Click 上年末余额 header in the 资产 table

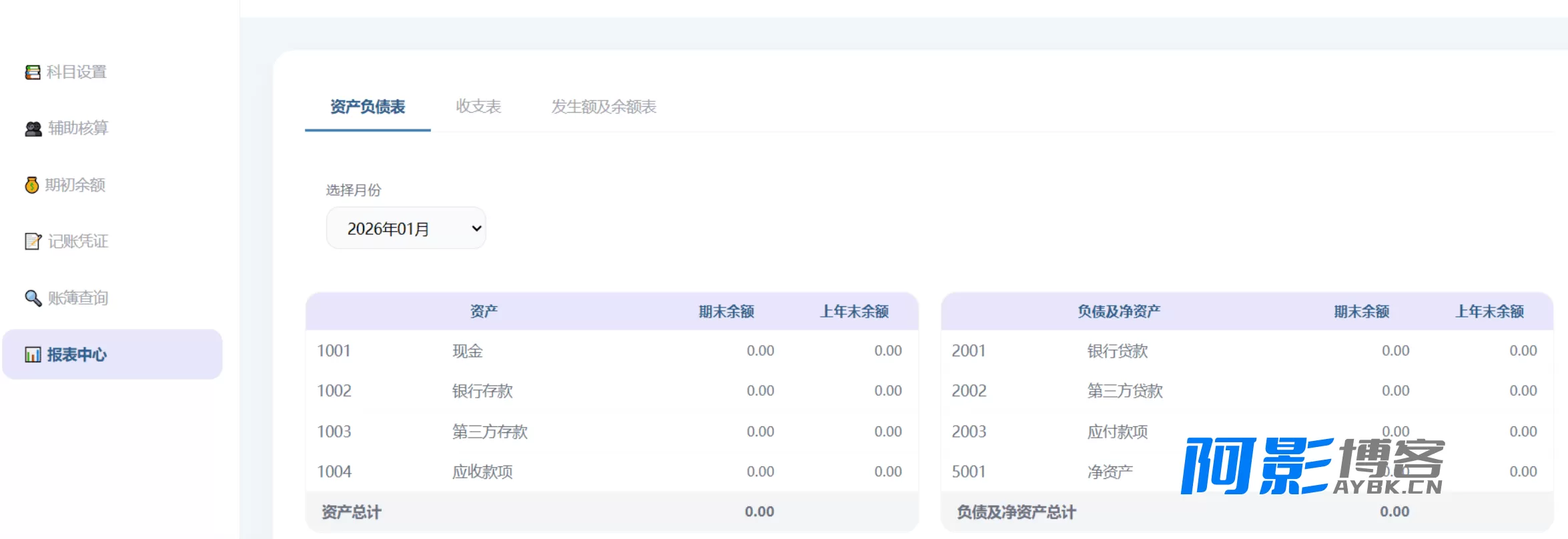(855, 312)
